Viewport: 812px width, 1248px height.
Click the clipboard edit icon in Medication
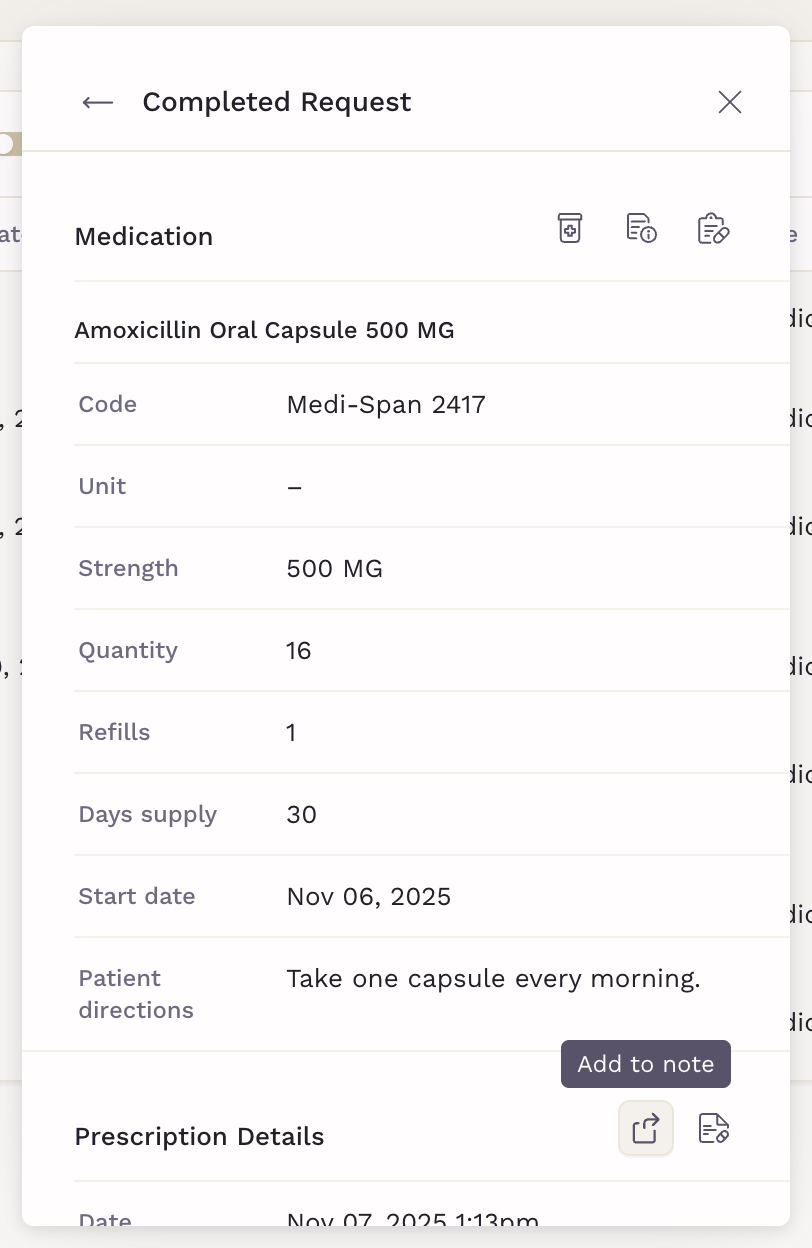tap(712, 228)
